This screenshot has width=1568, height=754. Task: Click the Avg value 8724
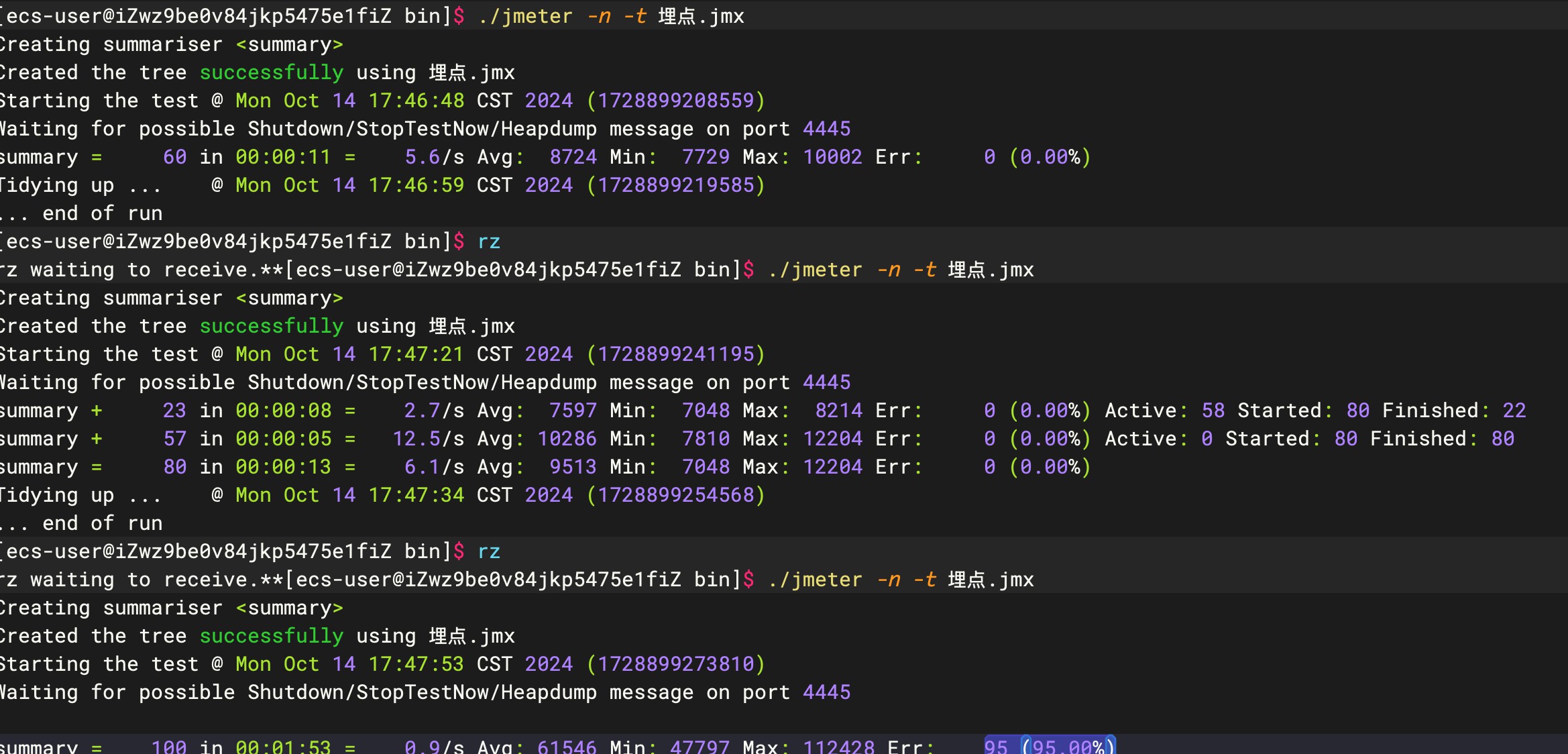pyautogui.click(x=573, y=157)
